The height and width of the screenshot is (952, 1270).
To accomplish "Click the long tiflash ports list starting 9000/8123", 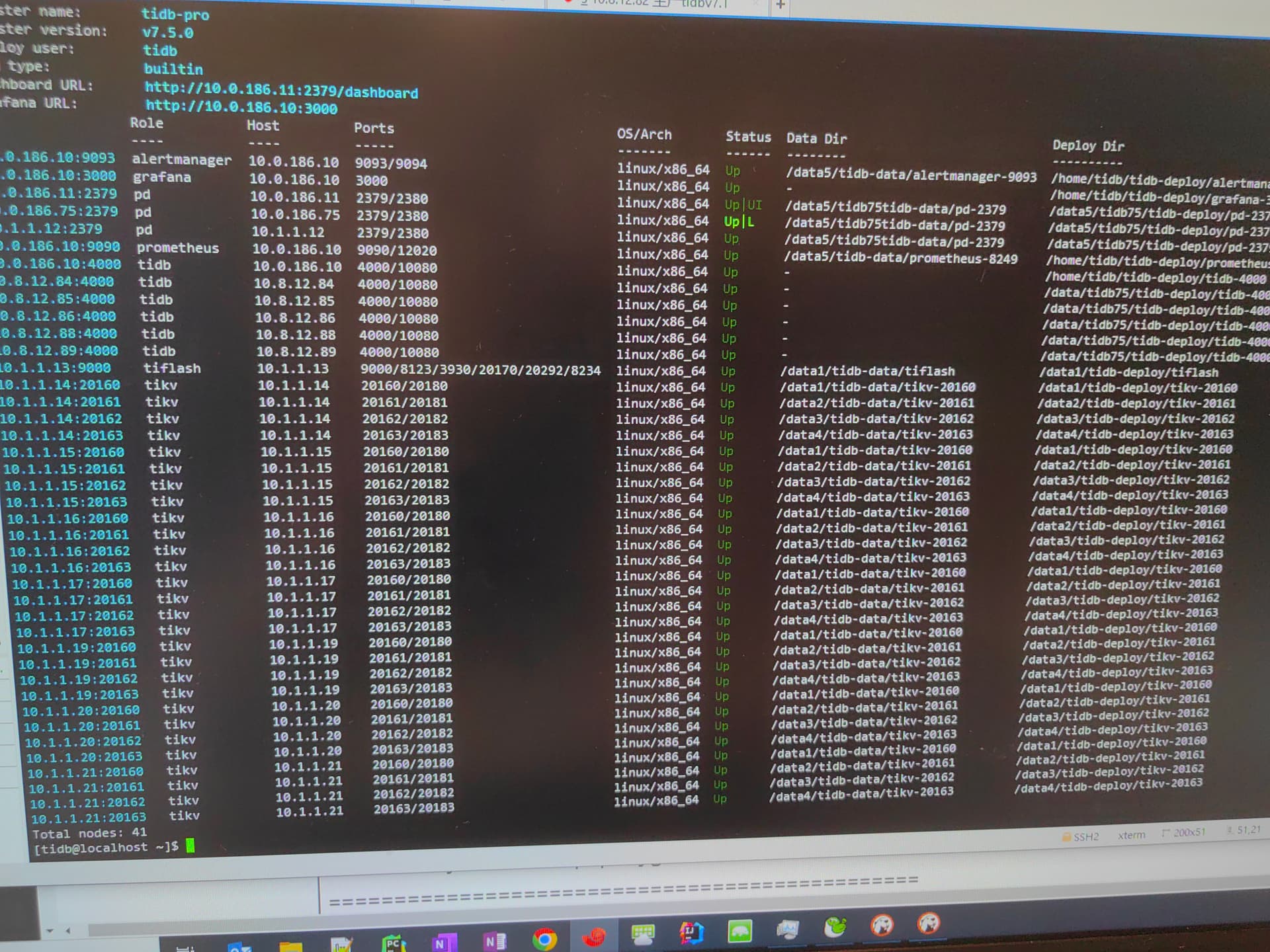I will pyautogui.click(x=480, y=370).
